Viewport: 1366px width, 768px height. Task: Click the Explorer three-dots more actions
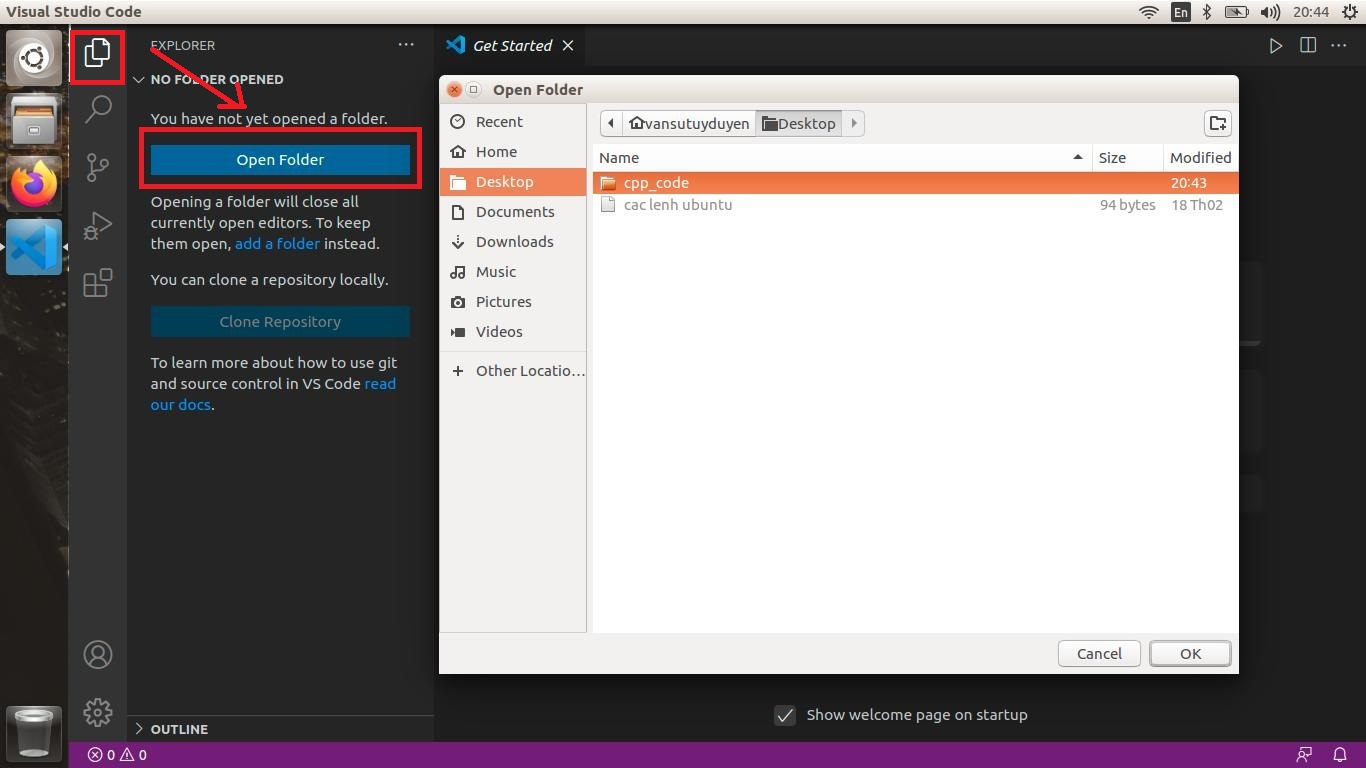[x=406, y=45]
